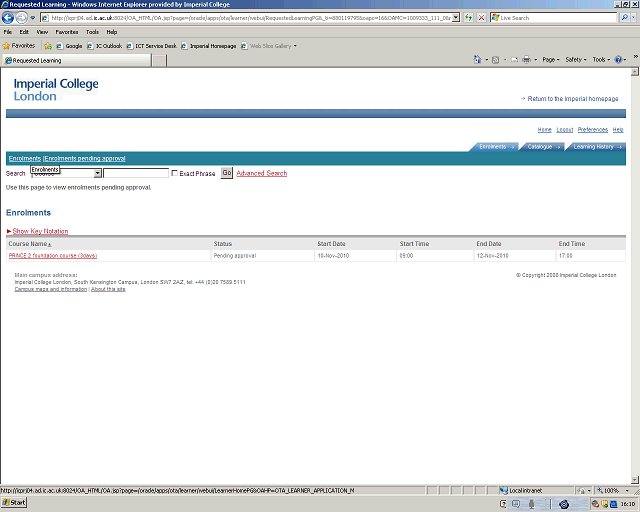Image resolution: width=640 pixels, height=512 pixels.
Task: Click the browser Back arrow button
Action: (9, 18)
